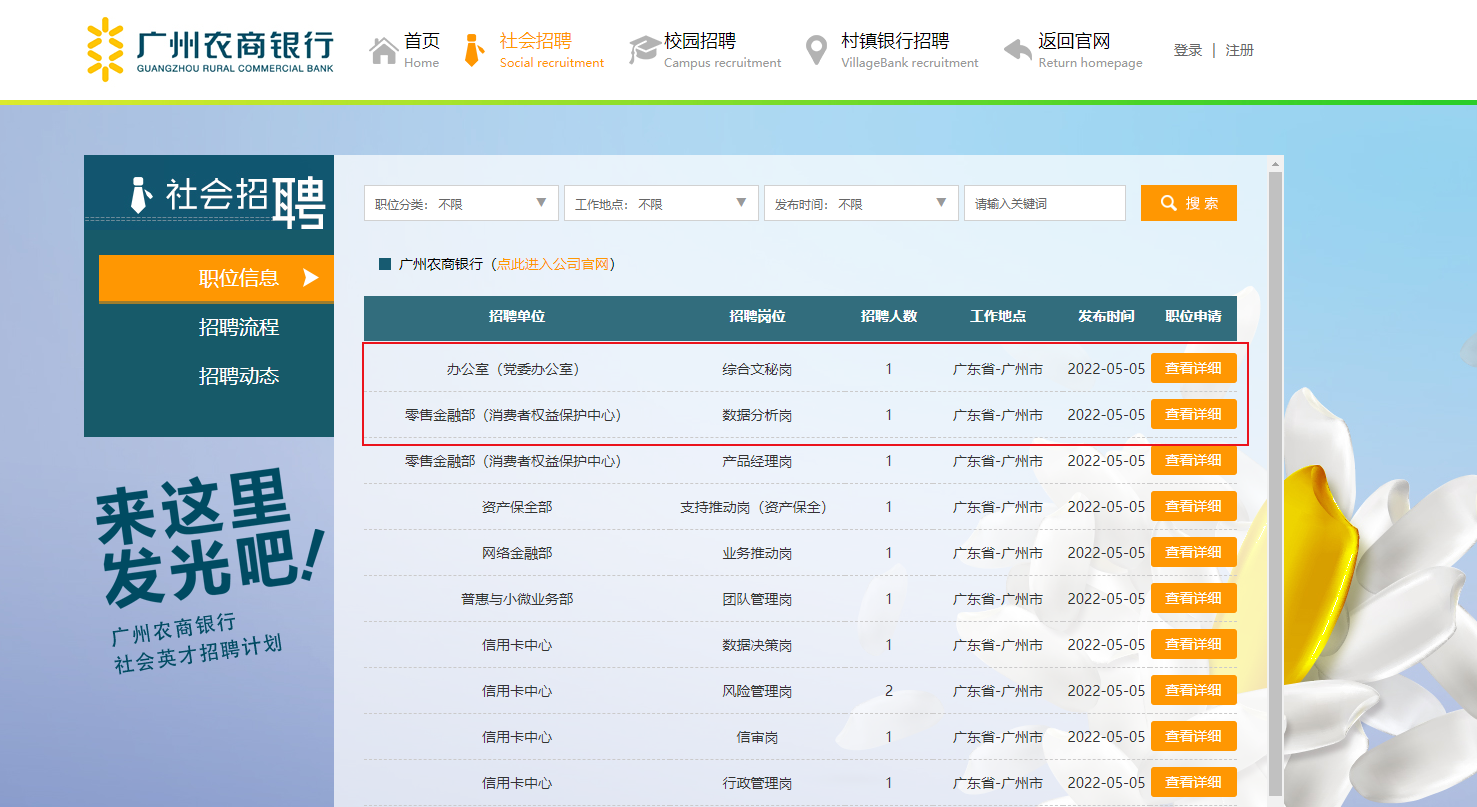Click the 产品经理岗 position name
Viewport: 1477px width, 807px height.
point(757,461)
